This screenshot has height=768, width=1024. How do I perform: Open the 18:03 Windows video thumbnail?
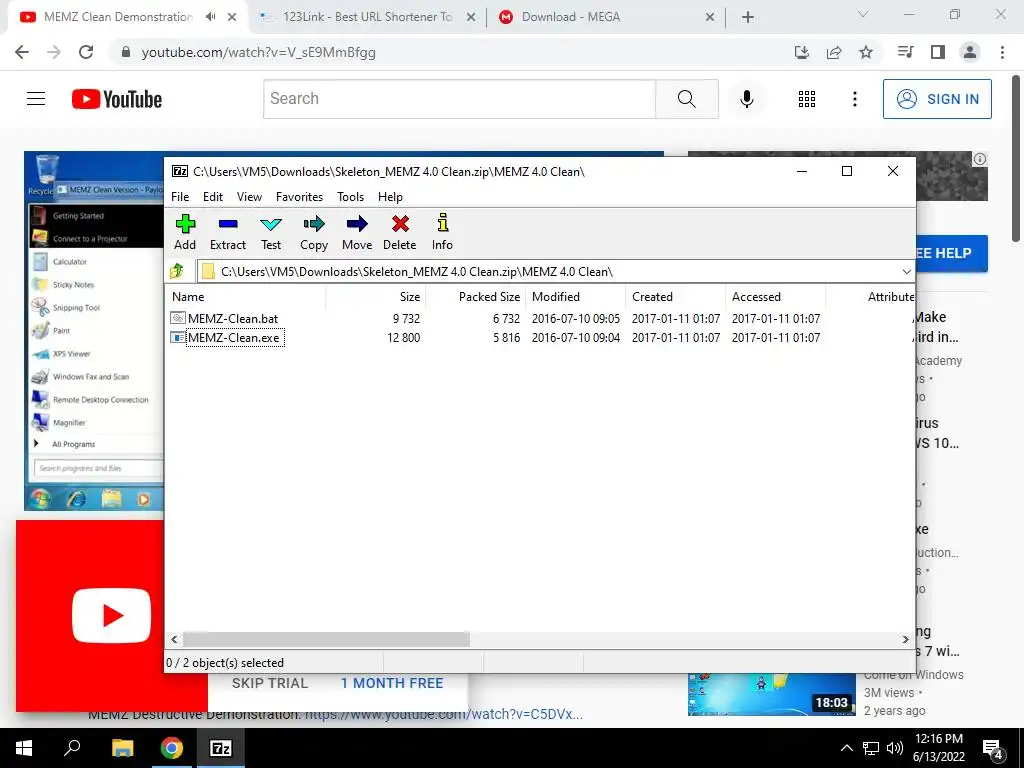coord(771,694)
